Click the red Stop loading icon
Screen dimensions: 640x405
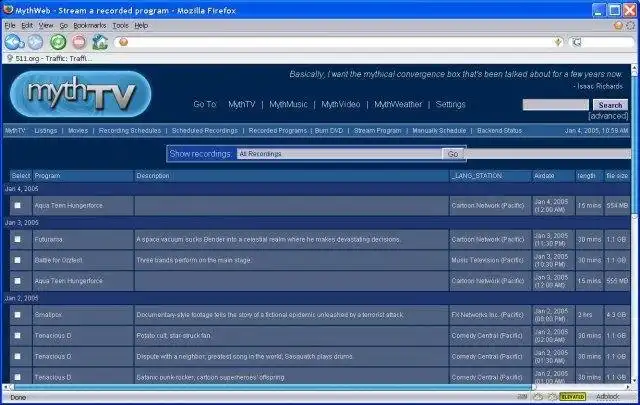(79, 42)
